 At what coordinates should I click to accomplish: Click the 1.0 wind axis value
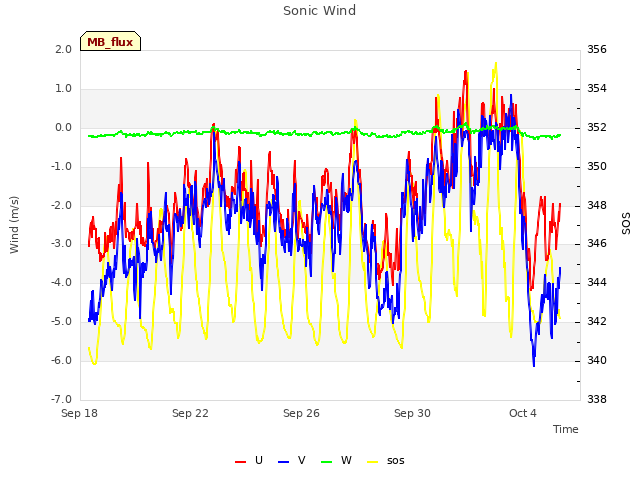(x=64, y=89)
